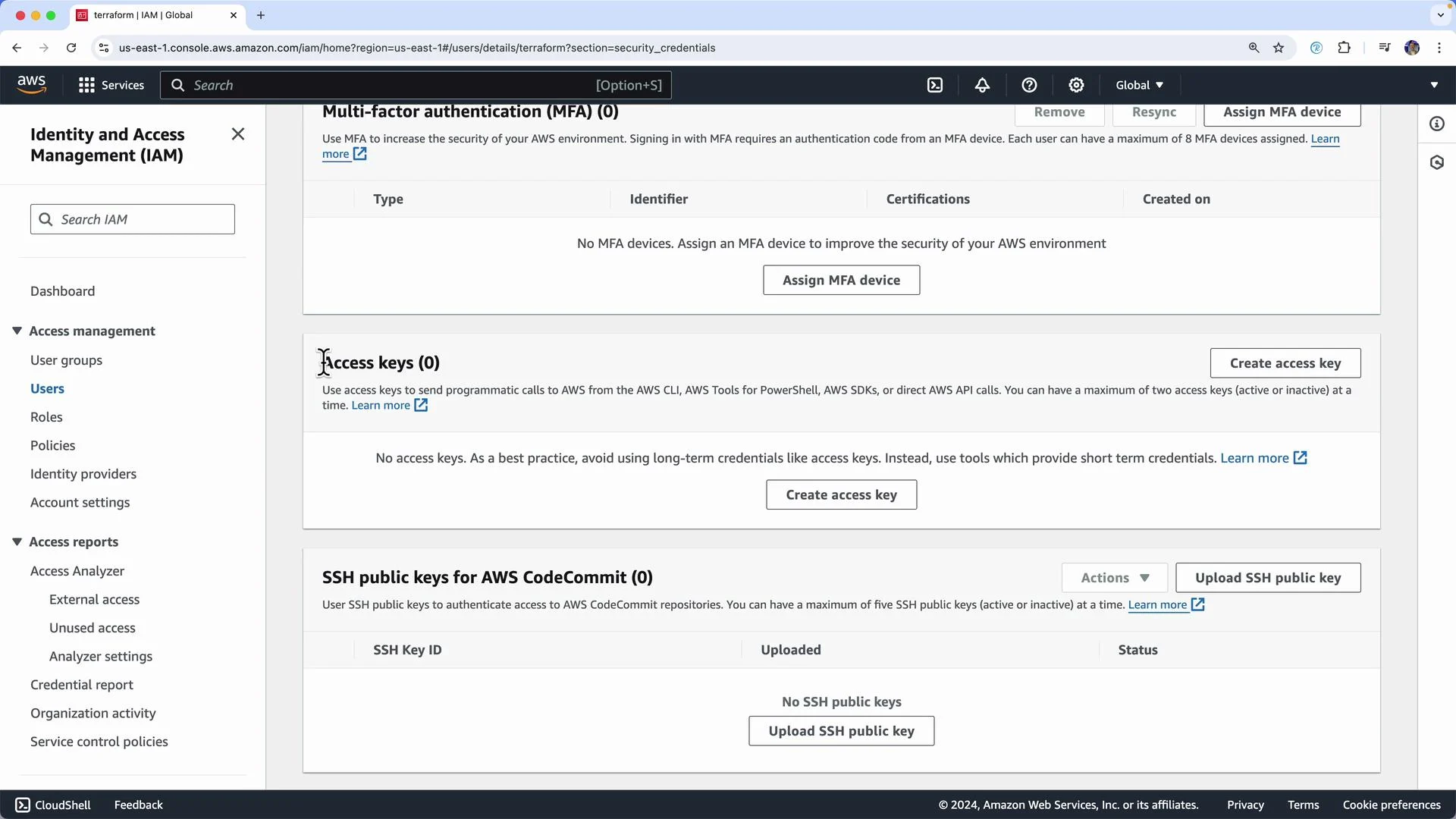This screenshot has height=819, width=1456.
Task: Open Privacy link in footer
Action: pyautogui.click(x=1245, y=805)
